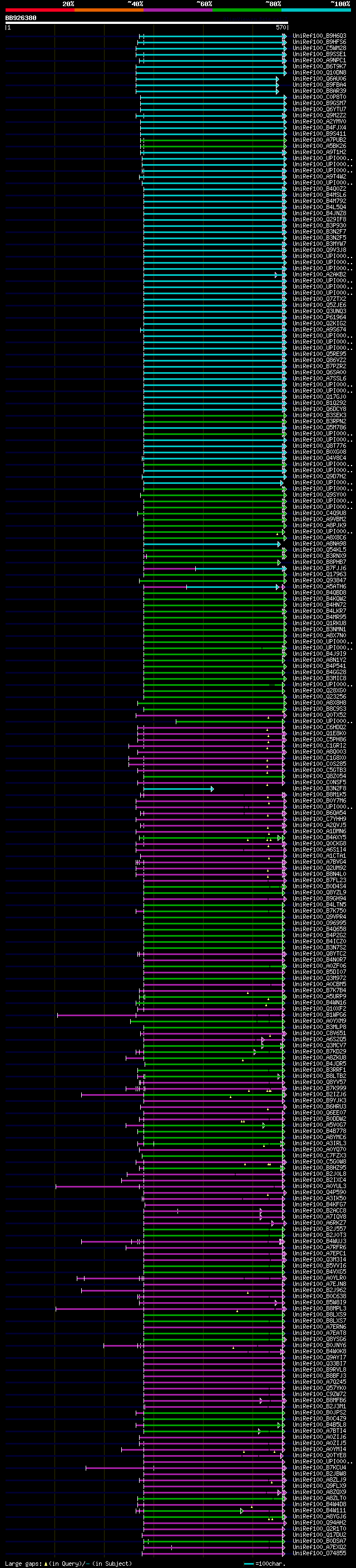Select hit label UniRef100_Q1E8K0
Image resolution: width=356 pixels, height=1568 pixels.
319,734
